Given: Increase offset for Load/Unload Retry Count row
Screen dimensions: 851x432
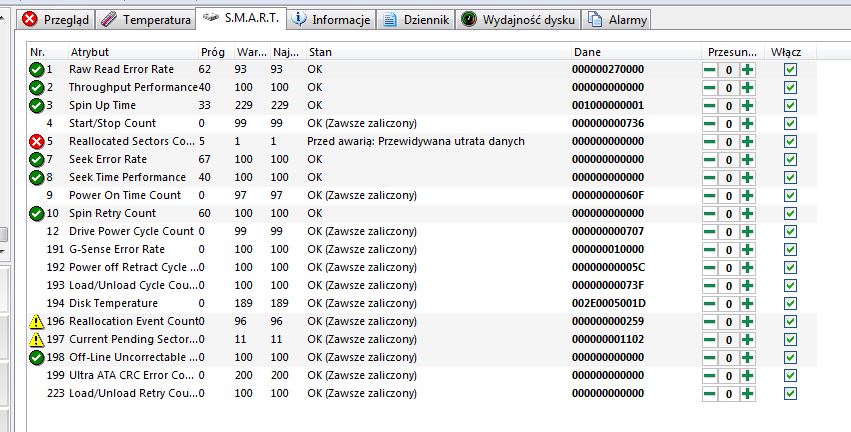Looking at the screenshot, I should (747, 393).
